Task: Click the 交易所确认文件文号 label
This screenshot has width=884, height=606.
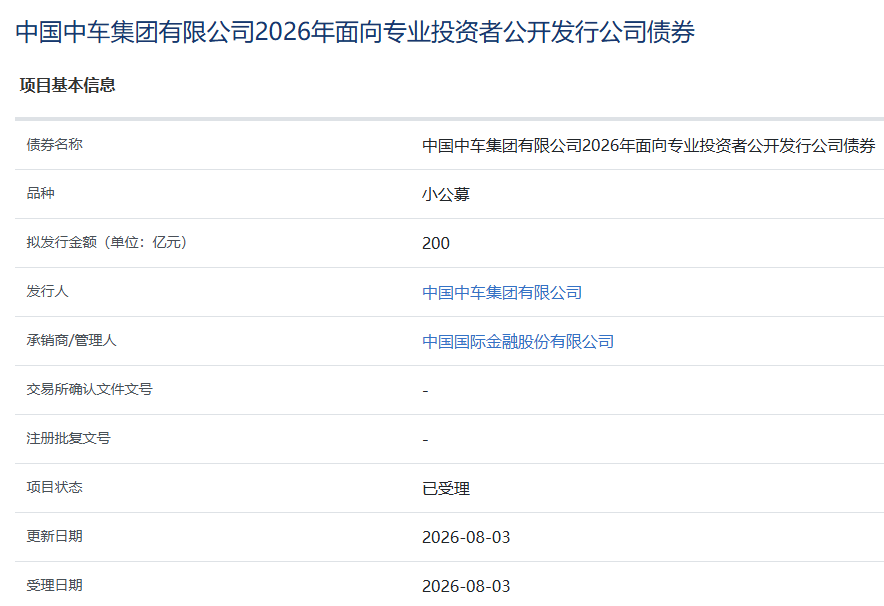Action: (x=90, y=390)
